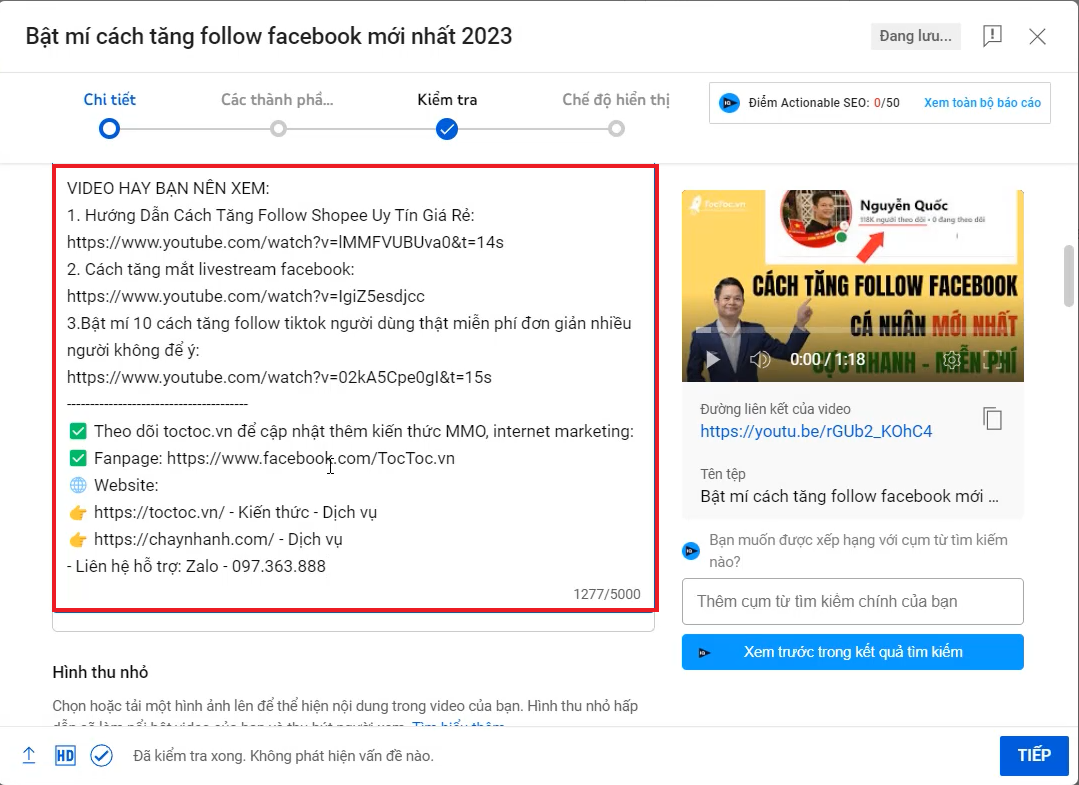Copy the video link with the copy icon
Screen dimensions: 1079x785
(992, 419)
